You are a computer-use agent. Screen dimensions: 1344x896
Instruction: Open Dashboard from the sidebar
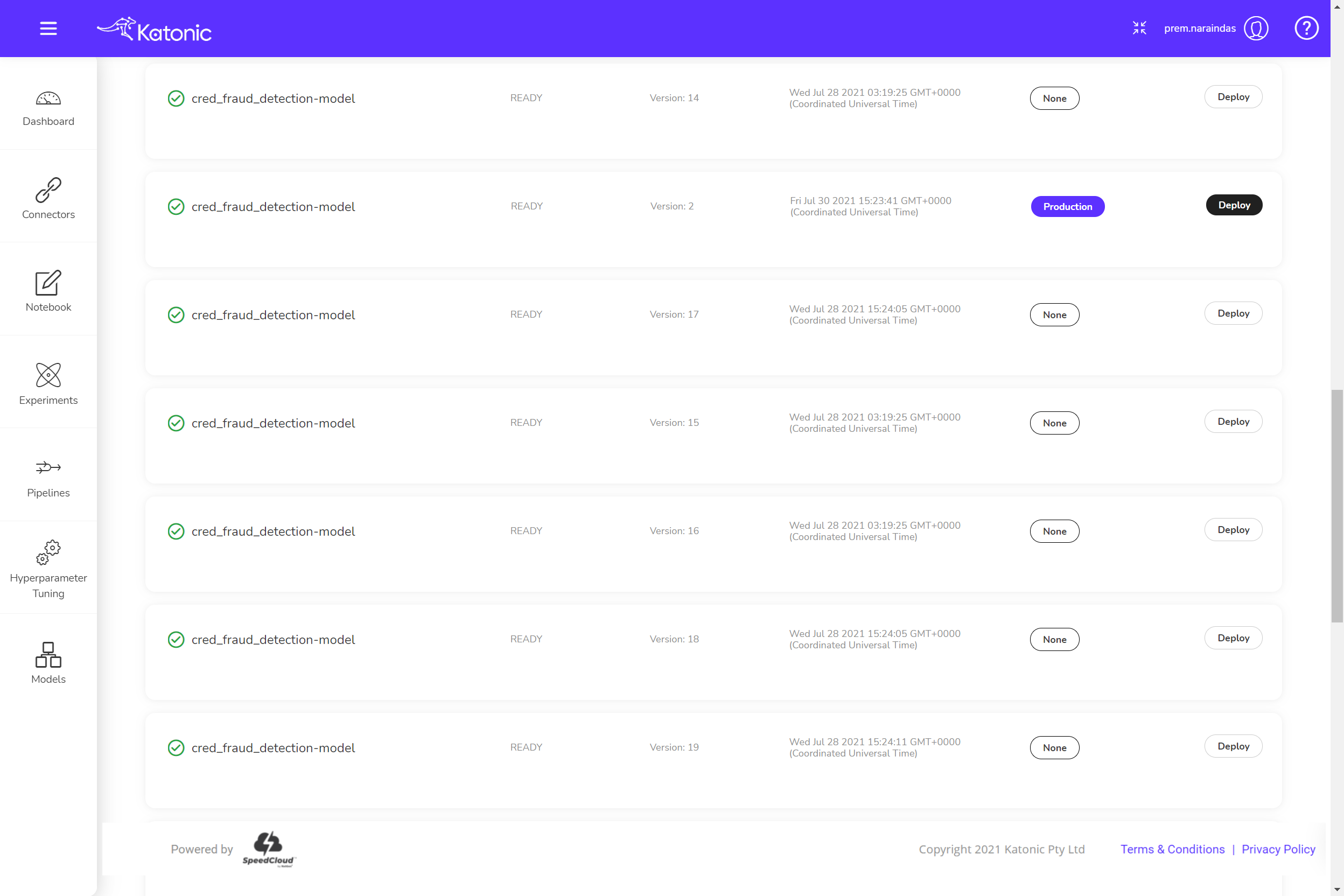(x=48, y=109)
